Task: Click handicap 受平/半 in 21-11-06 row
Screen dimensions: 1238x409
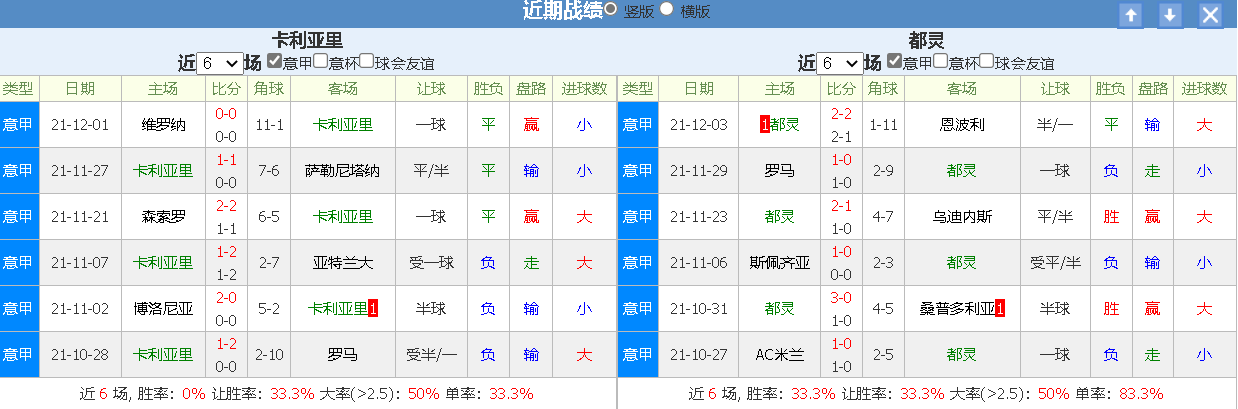Action: (x=1056, y=263)
